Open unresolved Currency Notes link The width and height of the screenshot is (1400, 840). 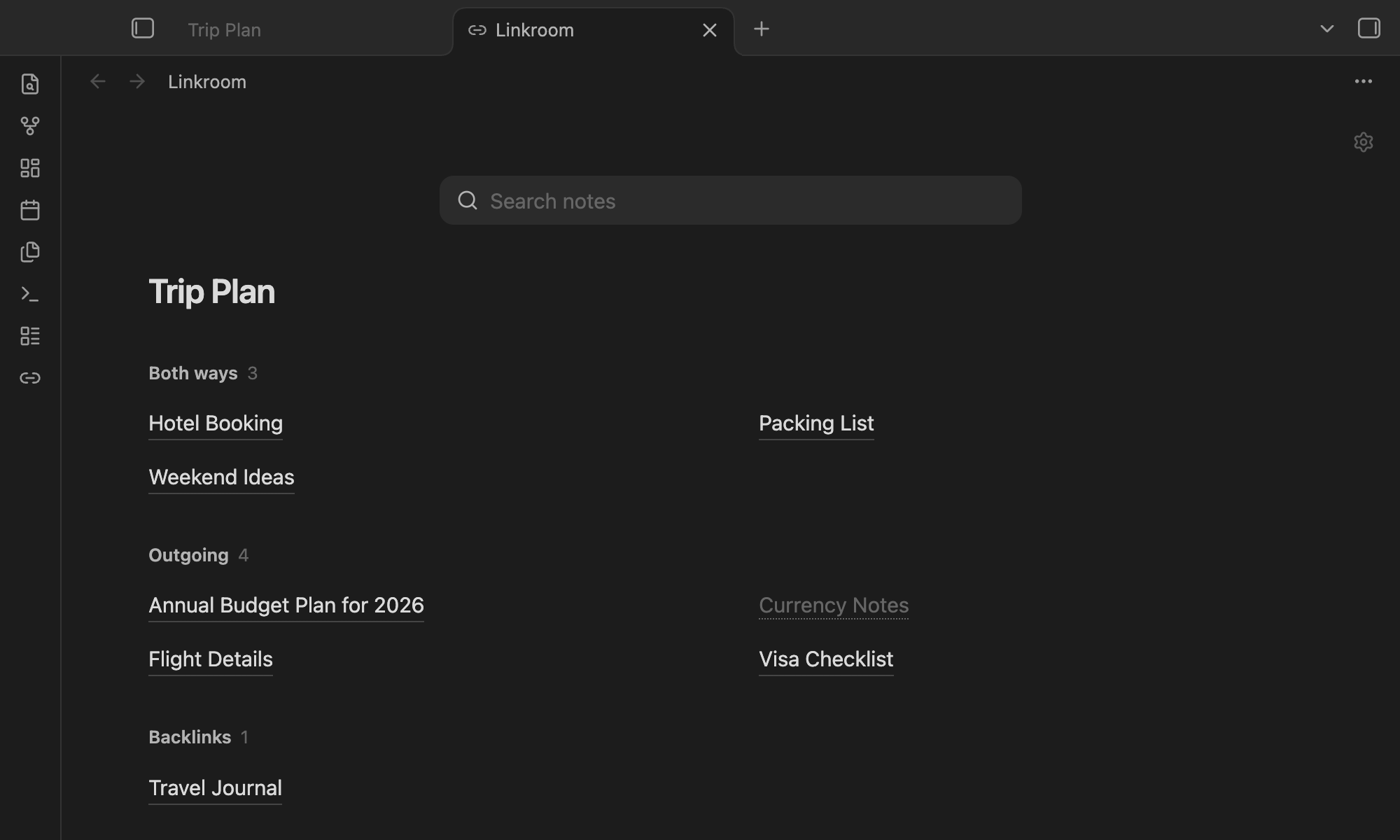[x=834, y=605]
